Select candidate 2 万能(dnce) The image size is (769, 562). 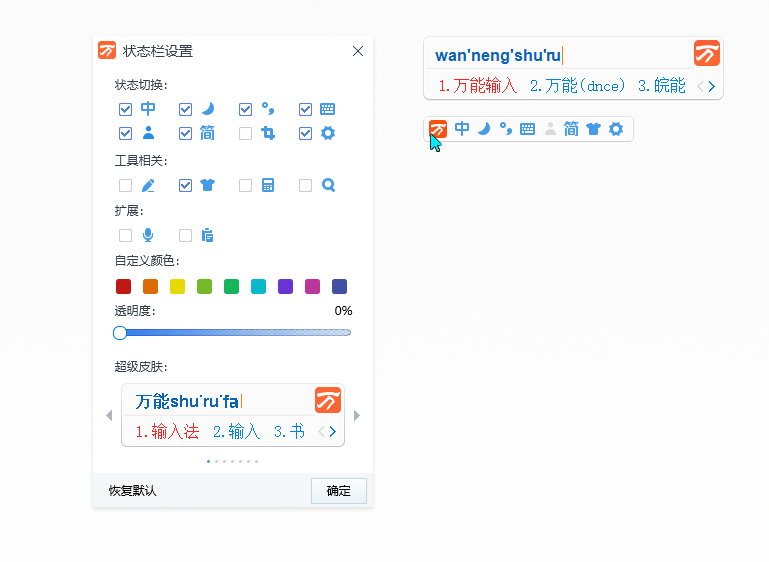tap(576, 86)
